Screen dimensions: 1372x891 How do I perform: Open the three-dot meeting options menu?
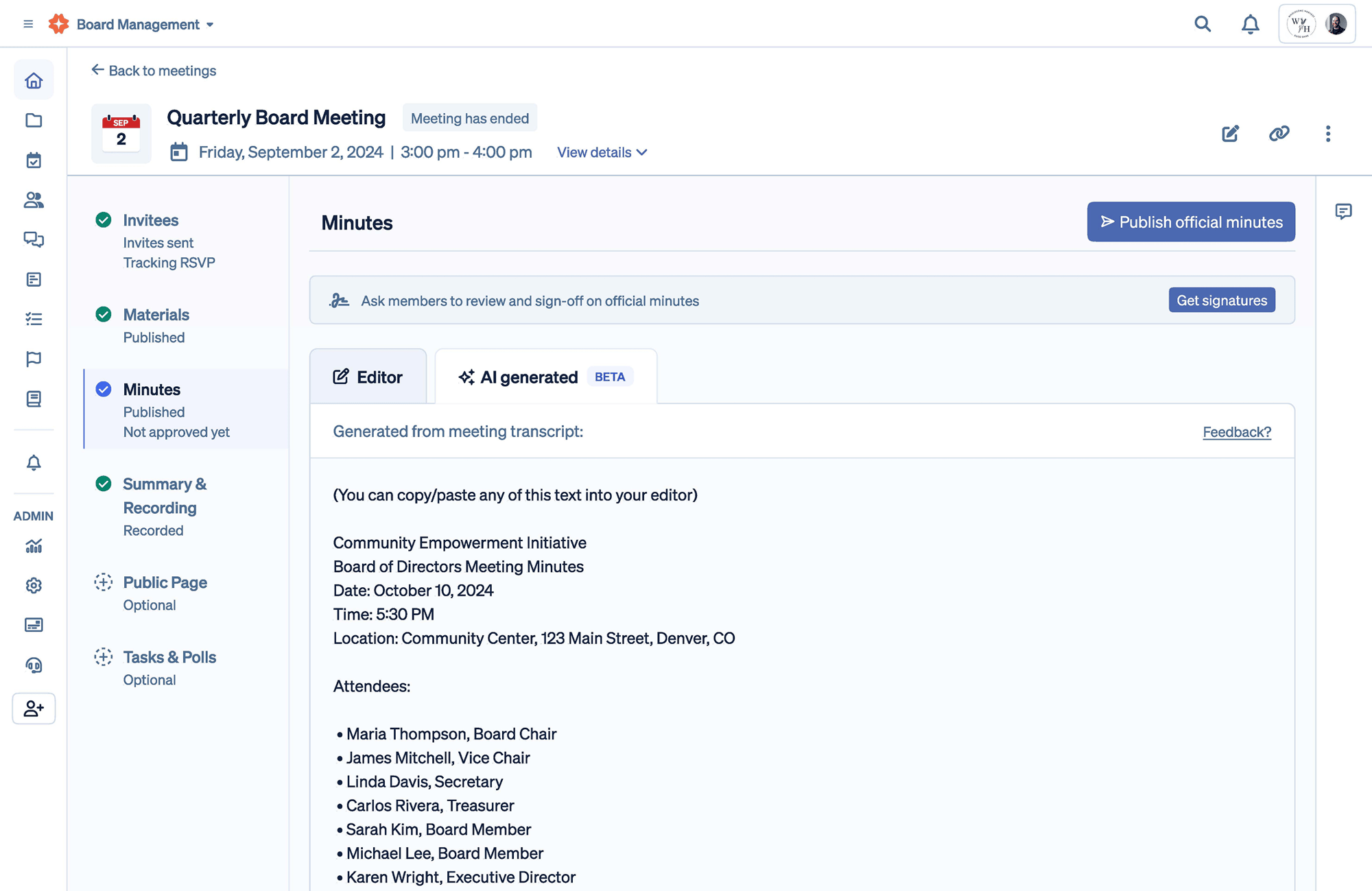[1328, 134]
